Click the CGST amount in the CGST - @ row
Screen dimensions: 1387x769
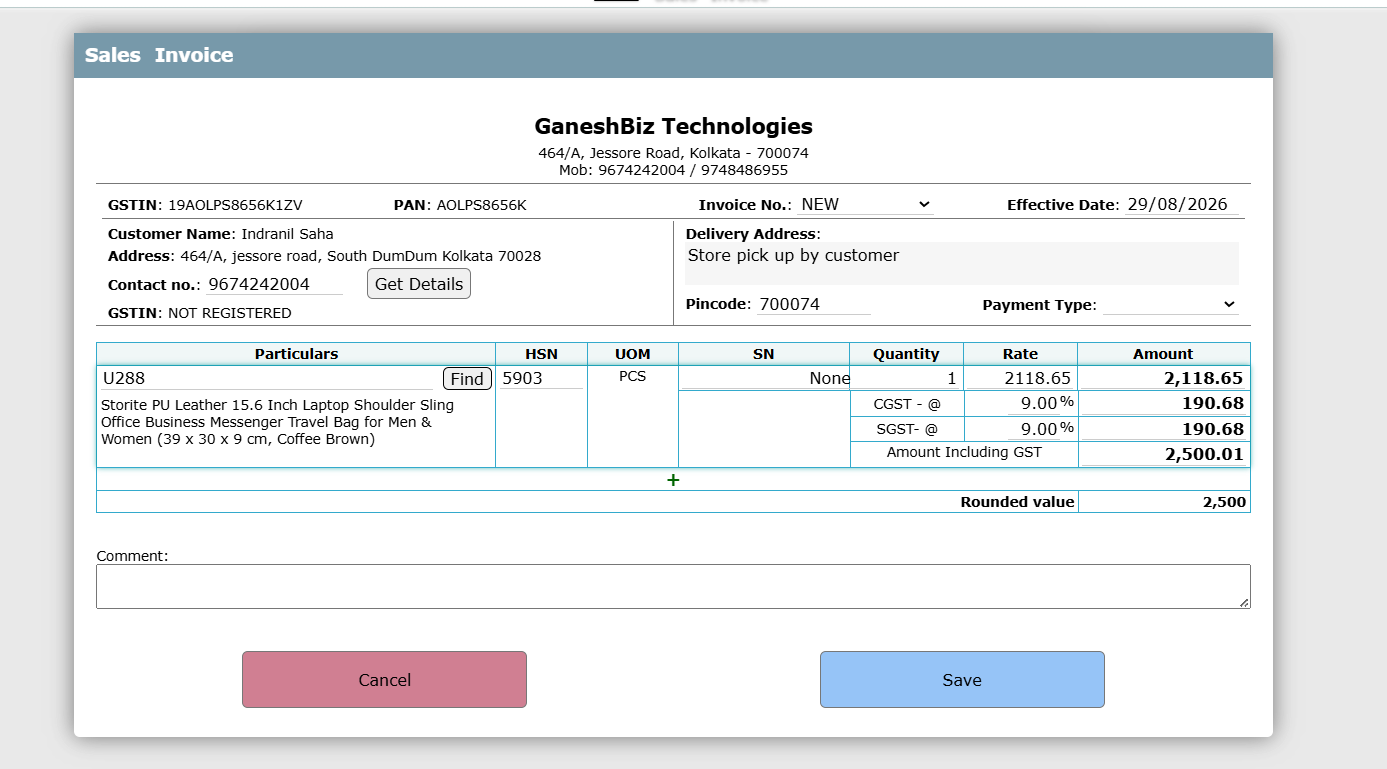pyautogui.click(x=1164, y=403)
